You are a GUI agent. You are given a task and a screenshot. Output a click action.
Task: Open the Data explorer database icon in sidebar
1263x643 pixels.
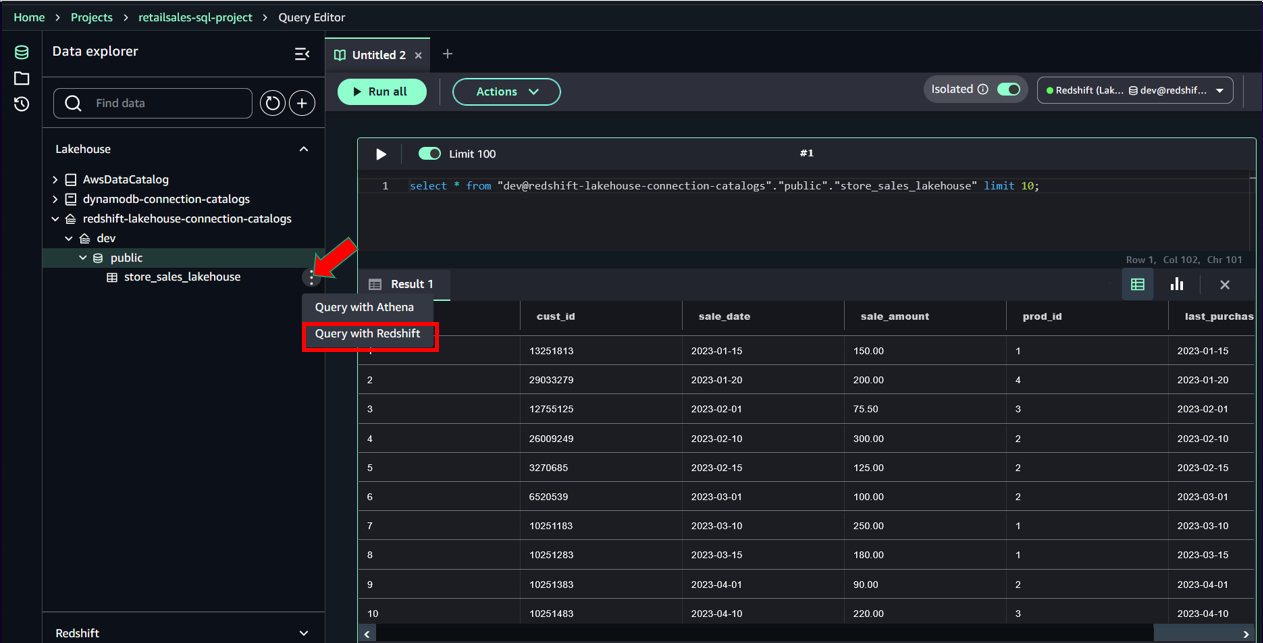[21, 53]
